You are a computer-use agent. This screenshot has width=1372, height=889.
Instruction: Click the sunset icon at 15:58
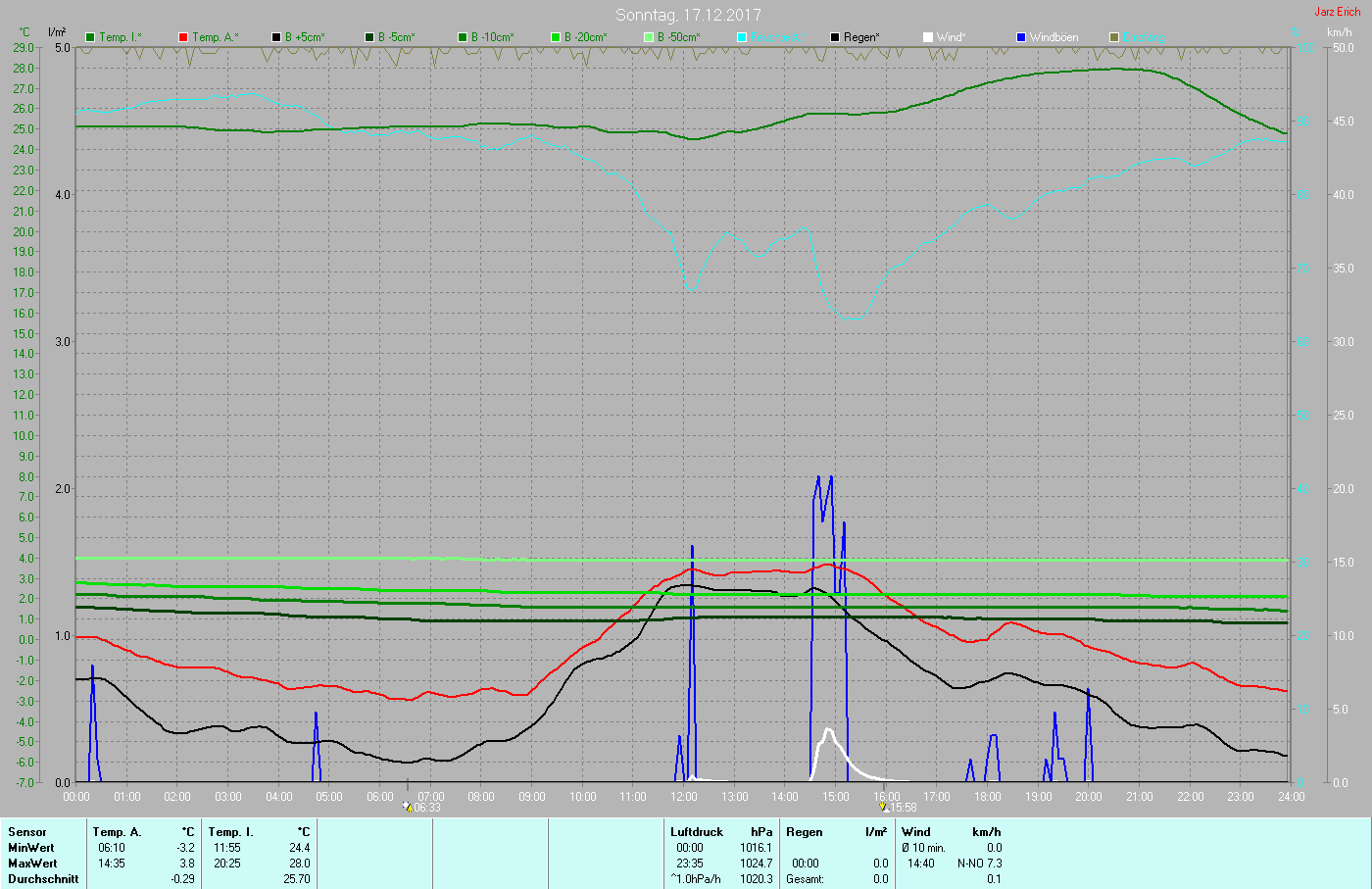pos(884,807)
